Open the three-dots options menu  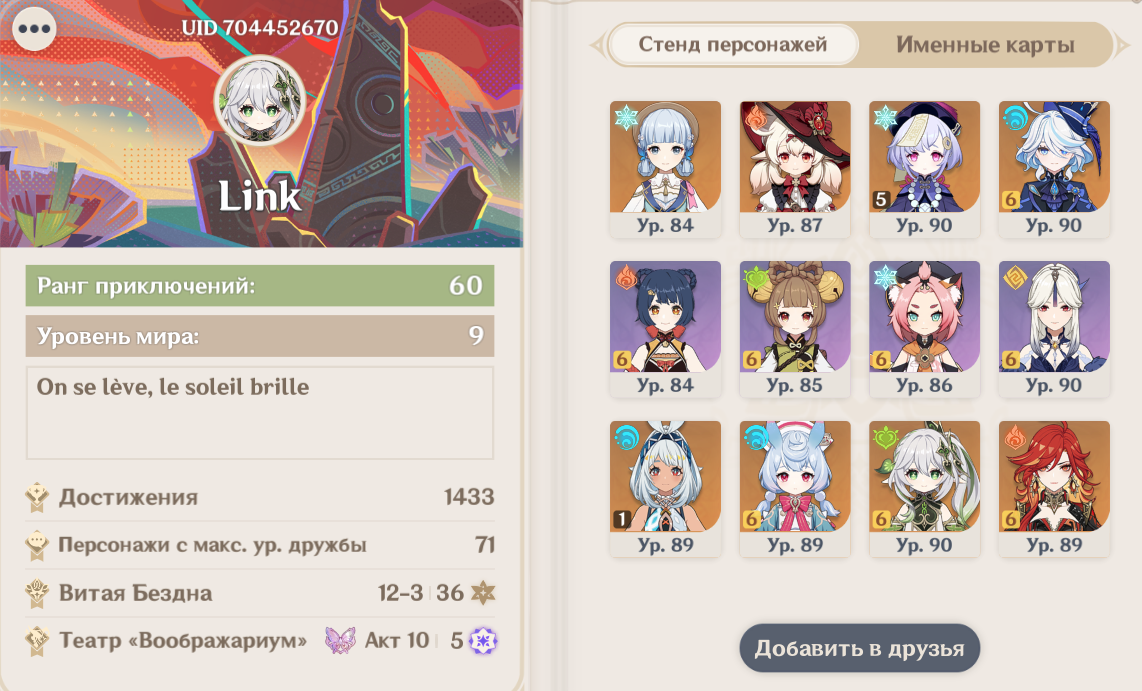pos(34,29)
